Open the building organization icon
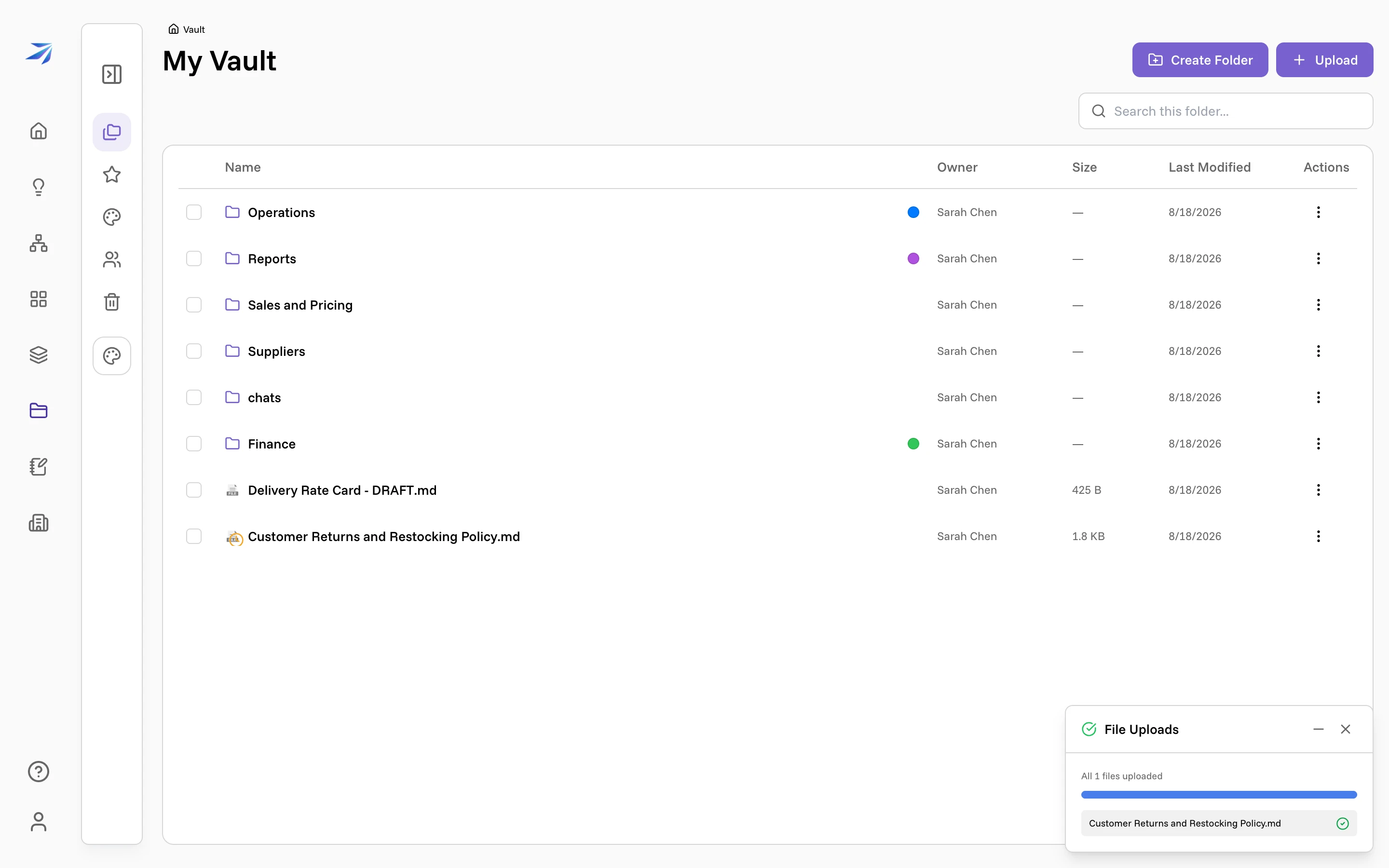 [39, 522]
